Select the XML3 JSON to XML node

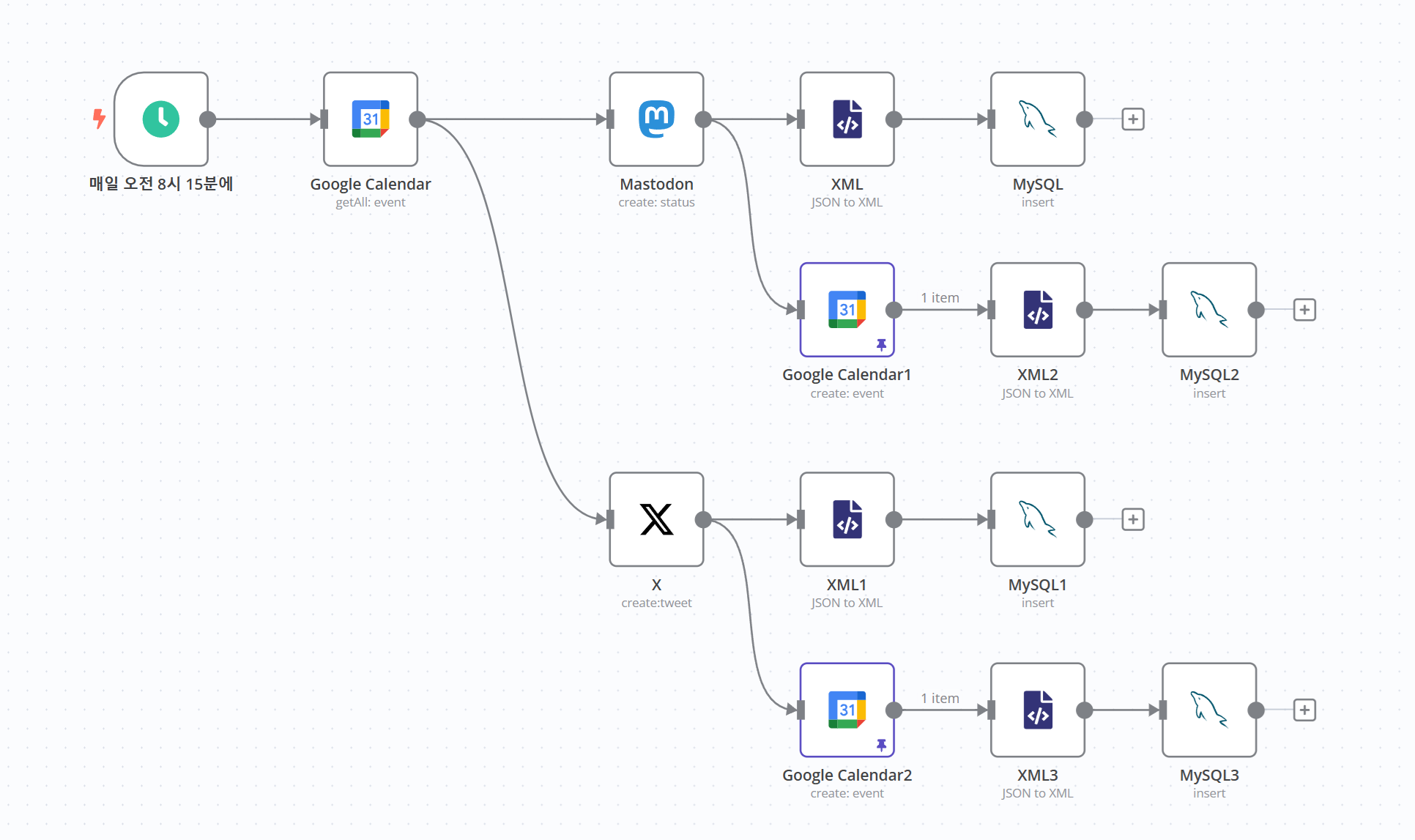[1038, 710]
